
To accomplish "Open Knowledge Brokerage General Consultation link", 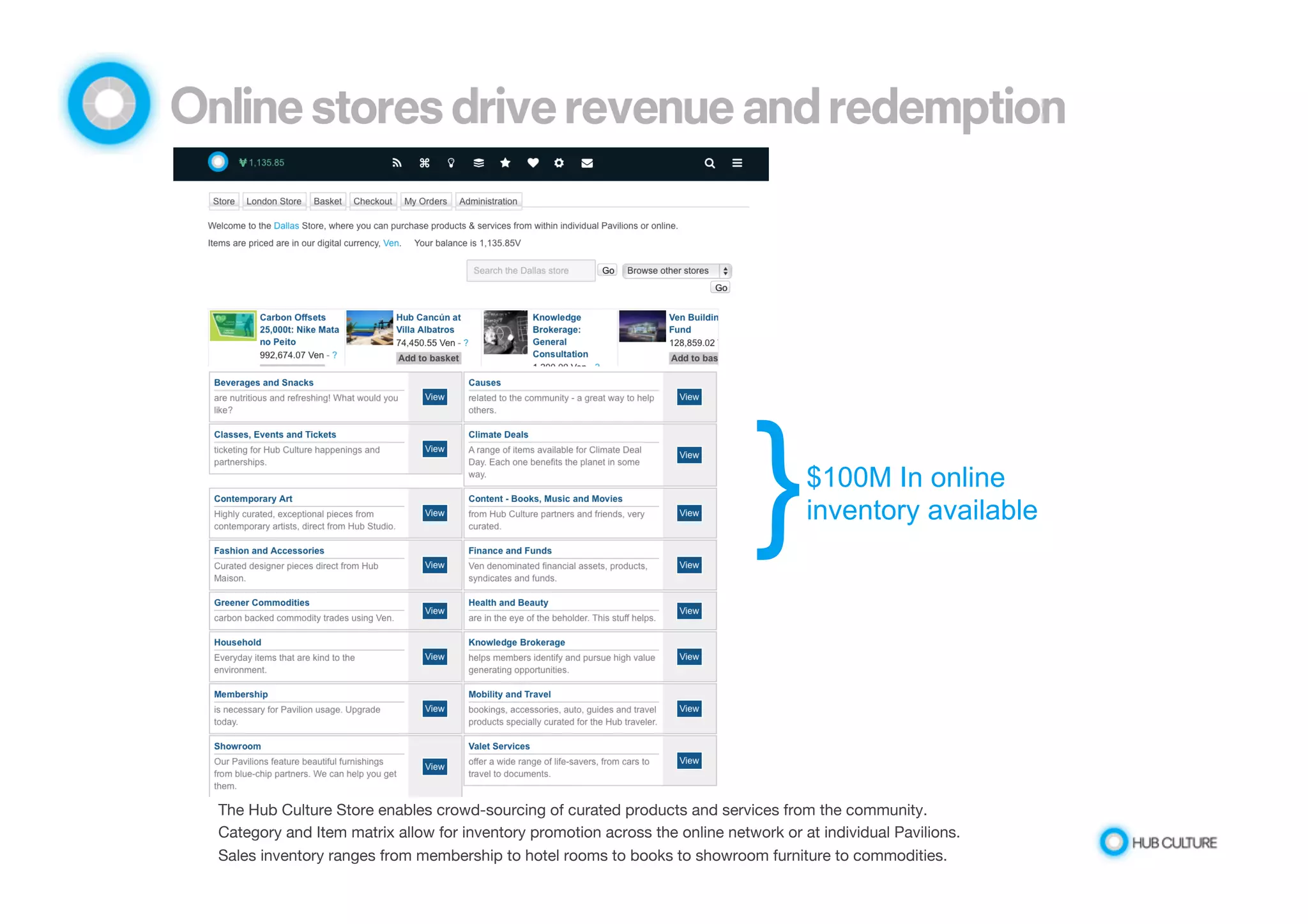I will pos(560,336).
